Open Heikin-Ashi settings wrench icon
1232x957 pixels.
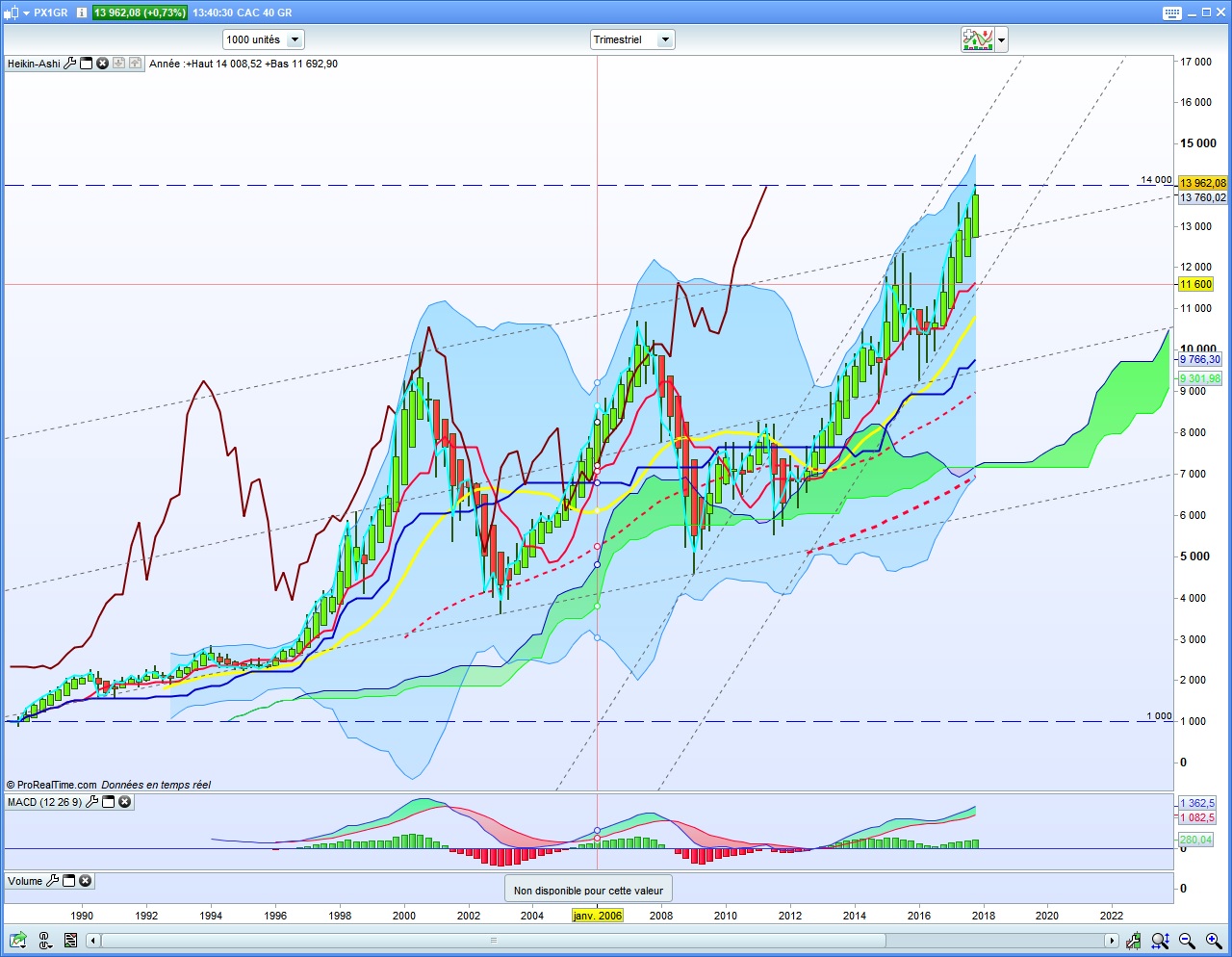pos(70,64)
